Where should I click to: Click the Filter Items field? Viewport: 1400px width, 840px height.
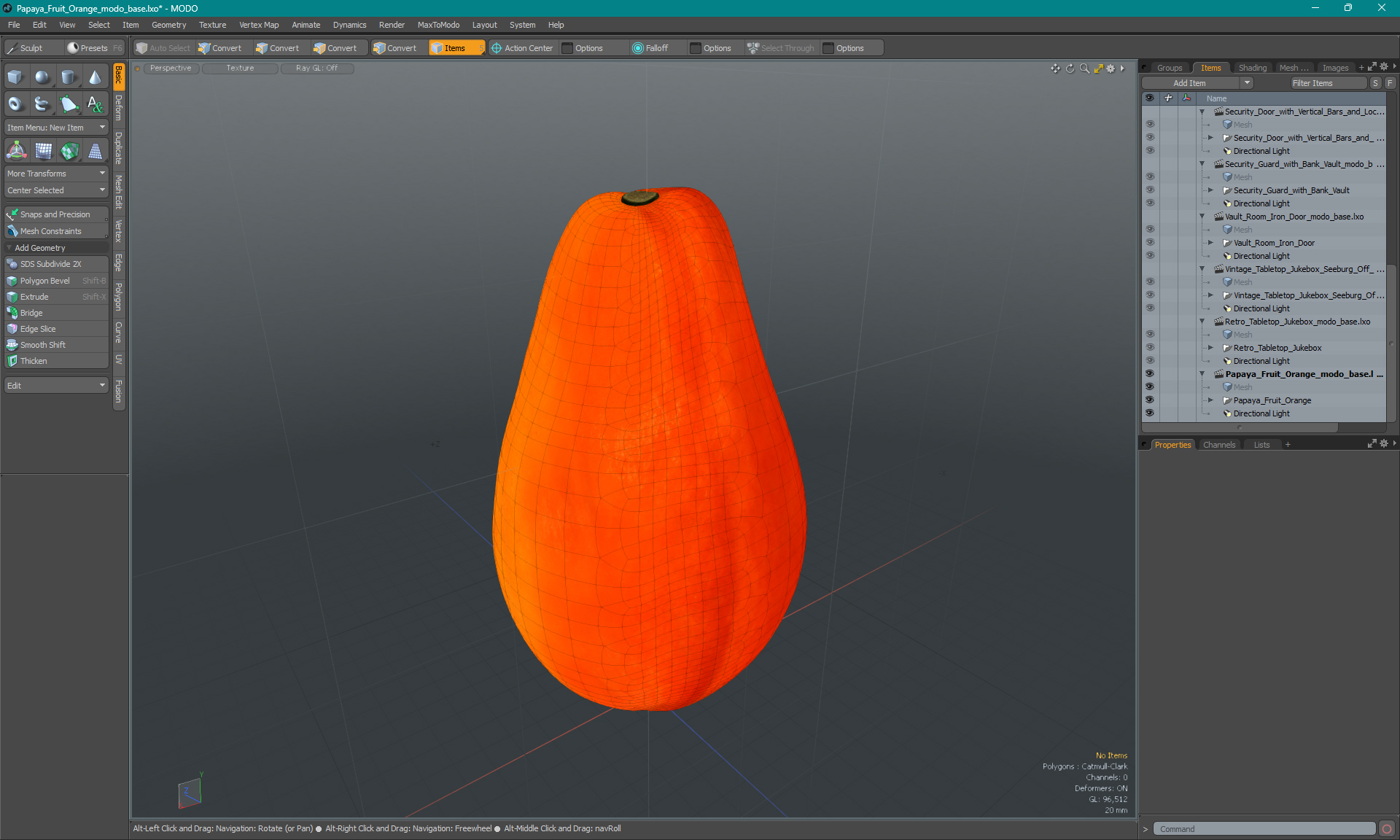point(1327,83)
